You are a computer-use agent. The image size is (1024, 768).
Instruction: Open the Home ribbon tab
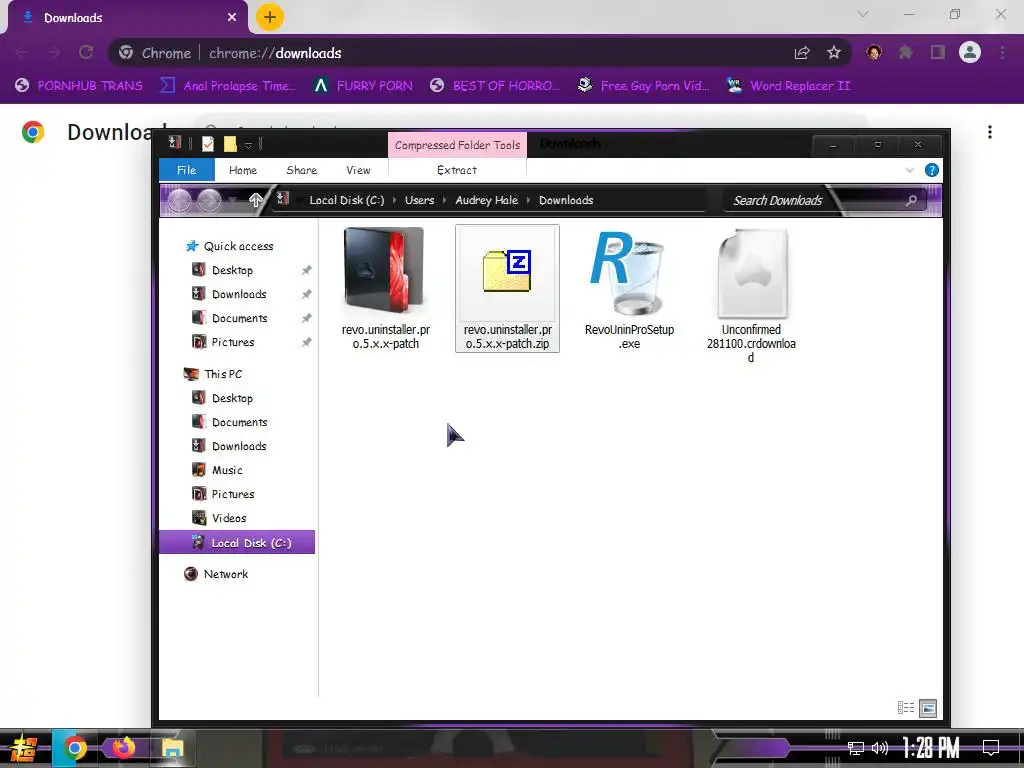pos(243,170)
